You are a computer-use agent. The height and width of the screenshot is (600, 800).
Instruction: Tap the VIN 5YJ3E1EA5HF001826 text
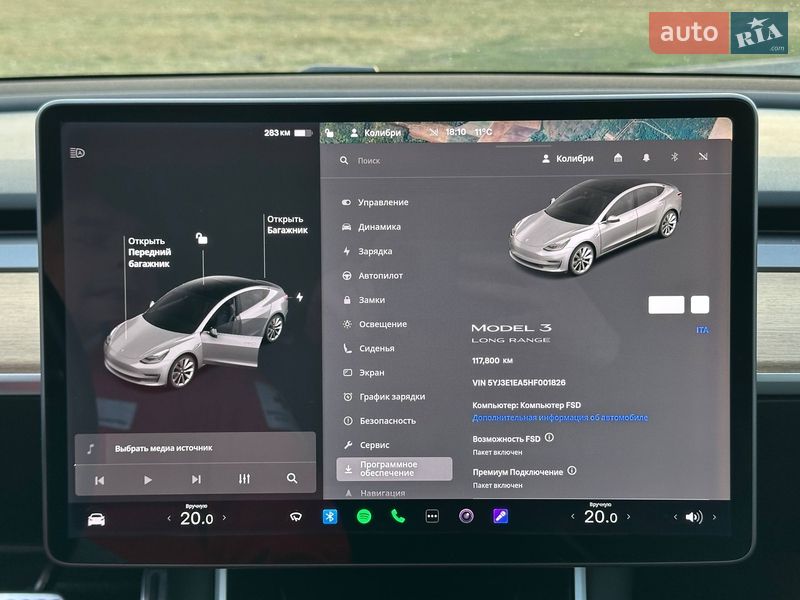coord(519,383)
